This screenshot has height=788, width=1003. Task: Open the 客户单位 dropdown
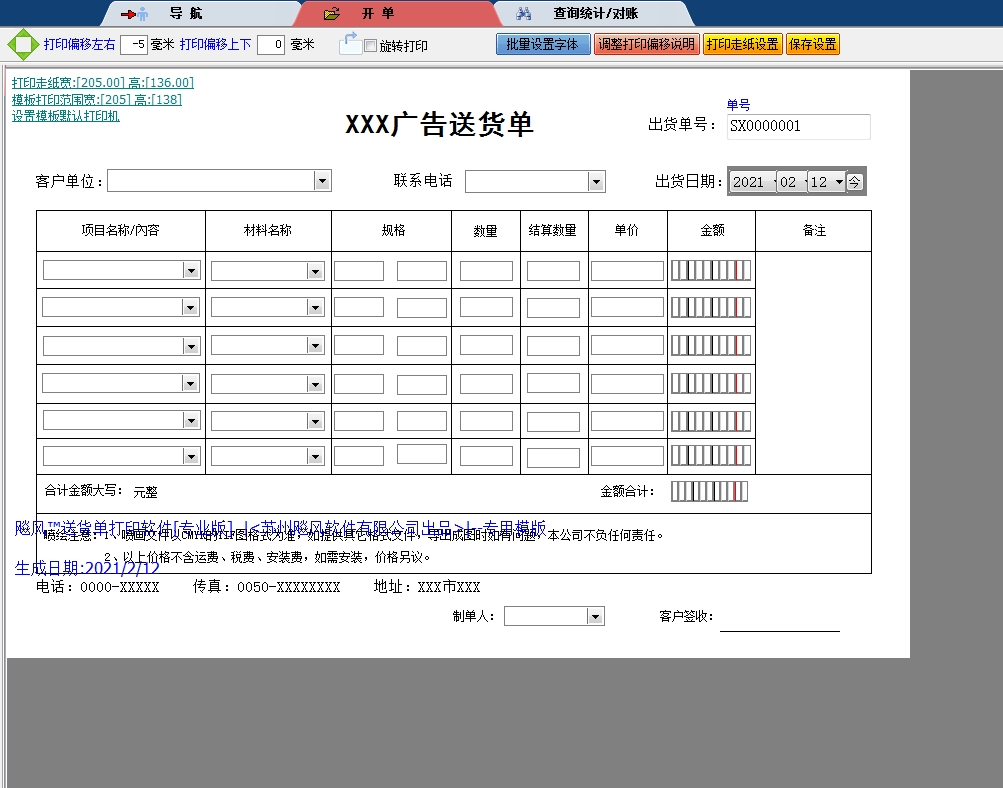(x=322, y=180)
